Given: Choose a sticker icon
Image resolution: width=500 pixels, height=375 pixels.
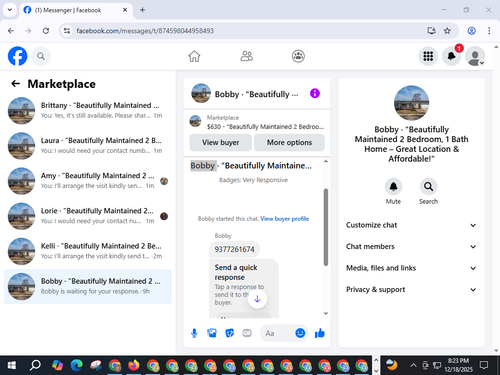Looking at the screenshot, I should click(x=230, y=333).
